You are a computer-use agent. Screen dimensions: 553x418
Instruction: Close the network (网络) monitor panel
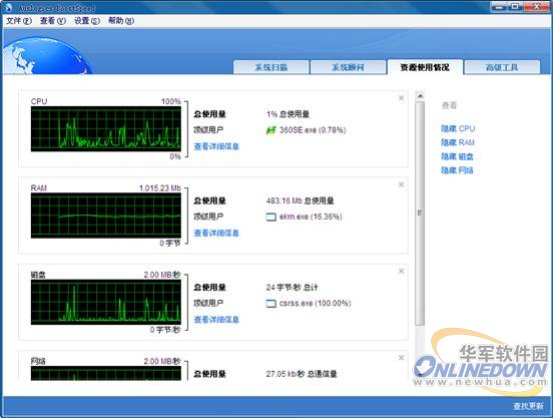[401, 358]
